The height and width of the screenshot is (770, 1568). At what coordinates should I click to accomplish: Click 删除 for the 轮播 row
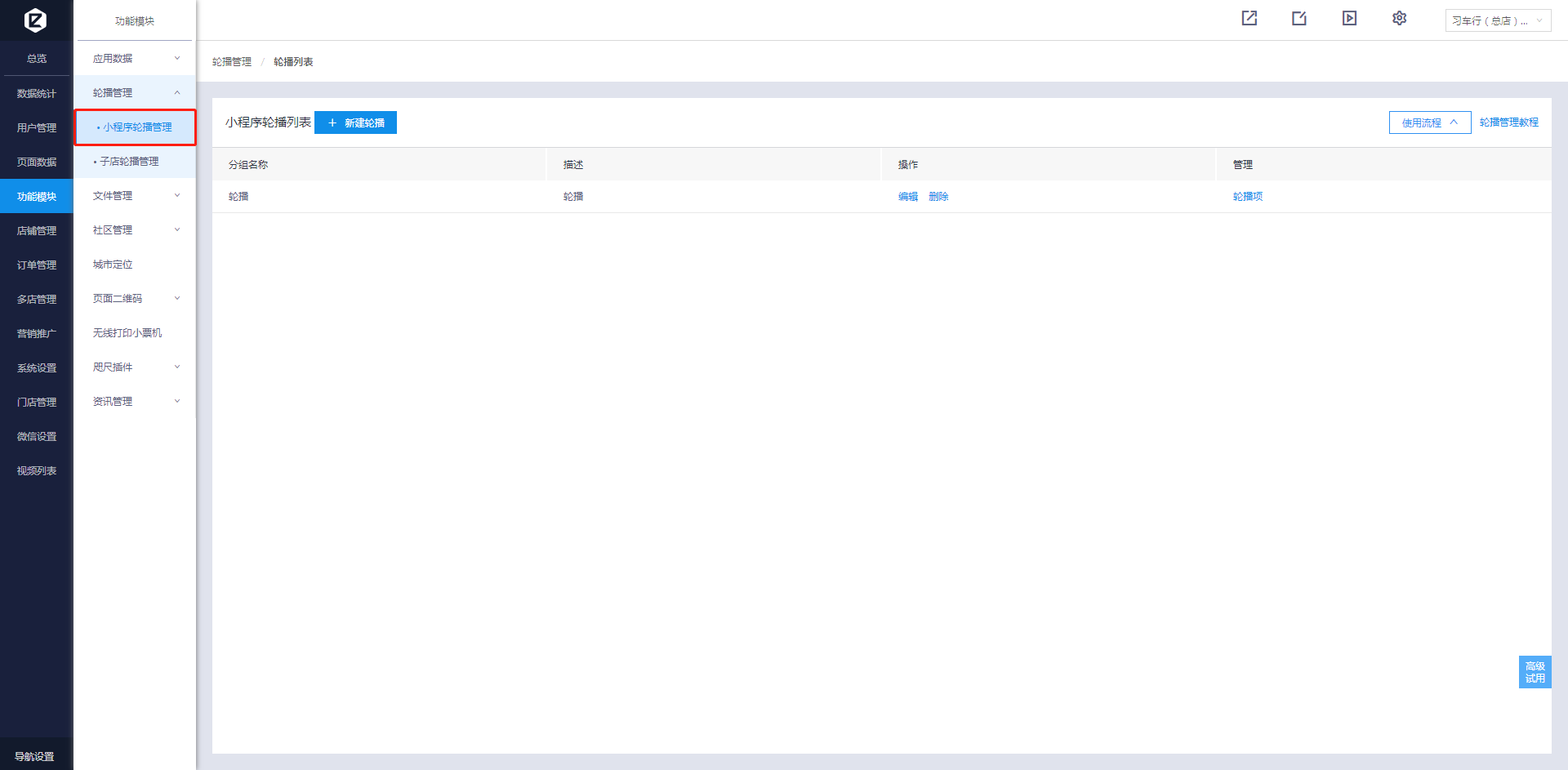[x=938, y=197]
